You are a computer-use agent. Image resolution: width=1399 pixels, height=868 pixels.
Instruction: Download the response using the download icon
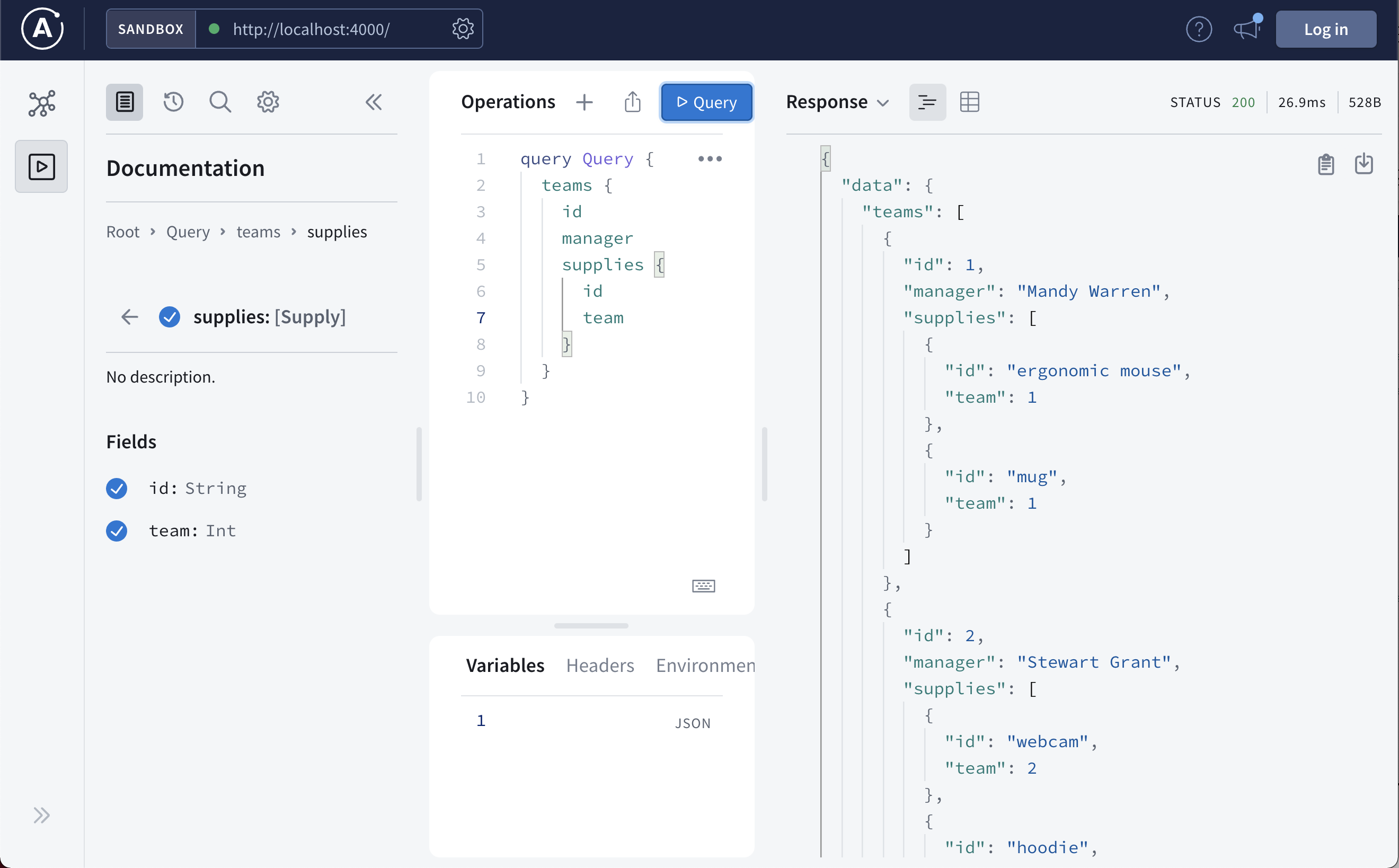click(x=1363, y=165)
